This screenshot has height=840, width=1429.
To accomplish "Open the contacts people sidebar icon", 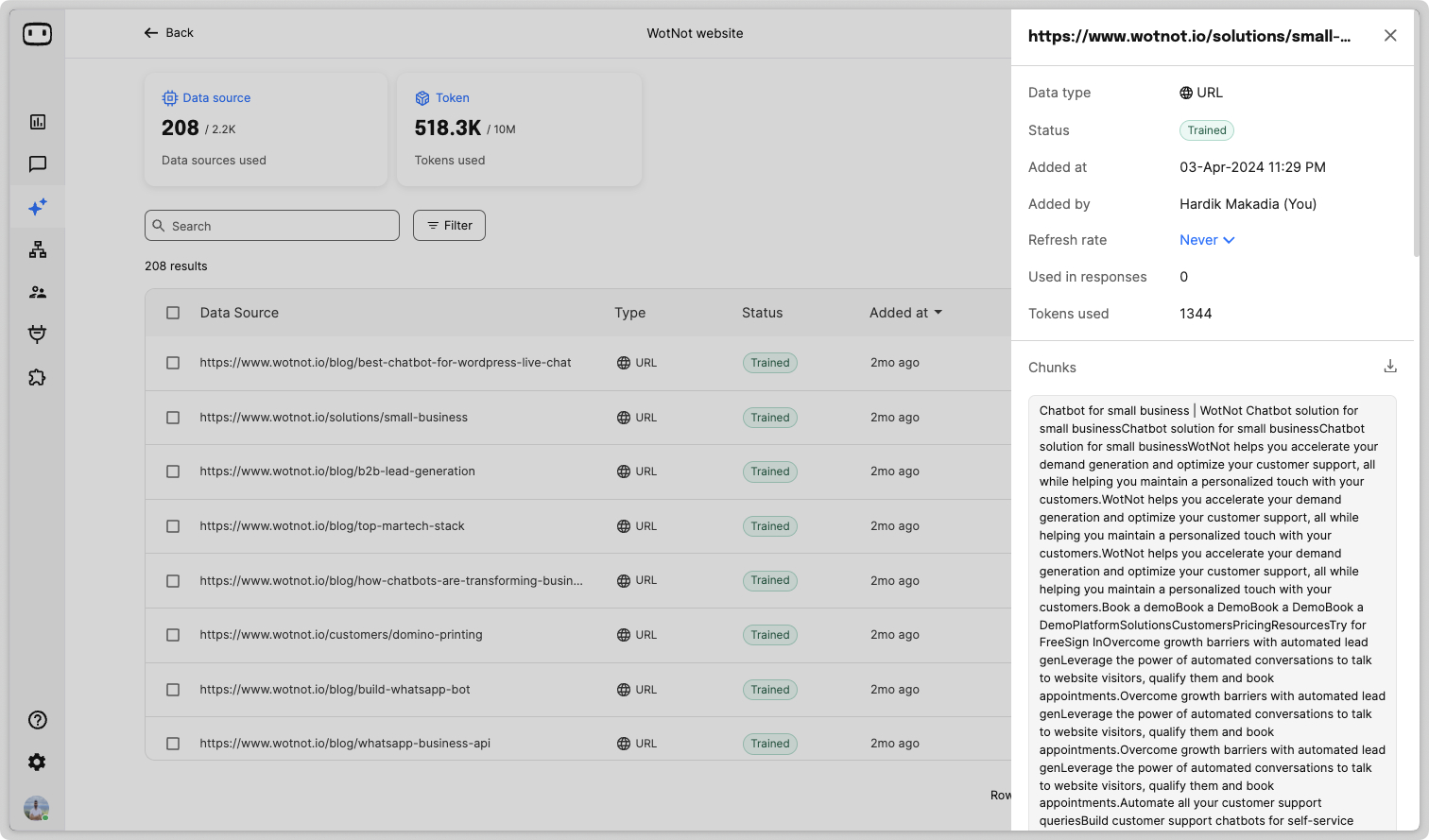I will pos(38,292).
